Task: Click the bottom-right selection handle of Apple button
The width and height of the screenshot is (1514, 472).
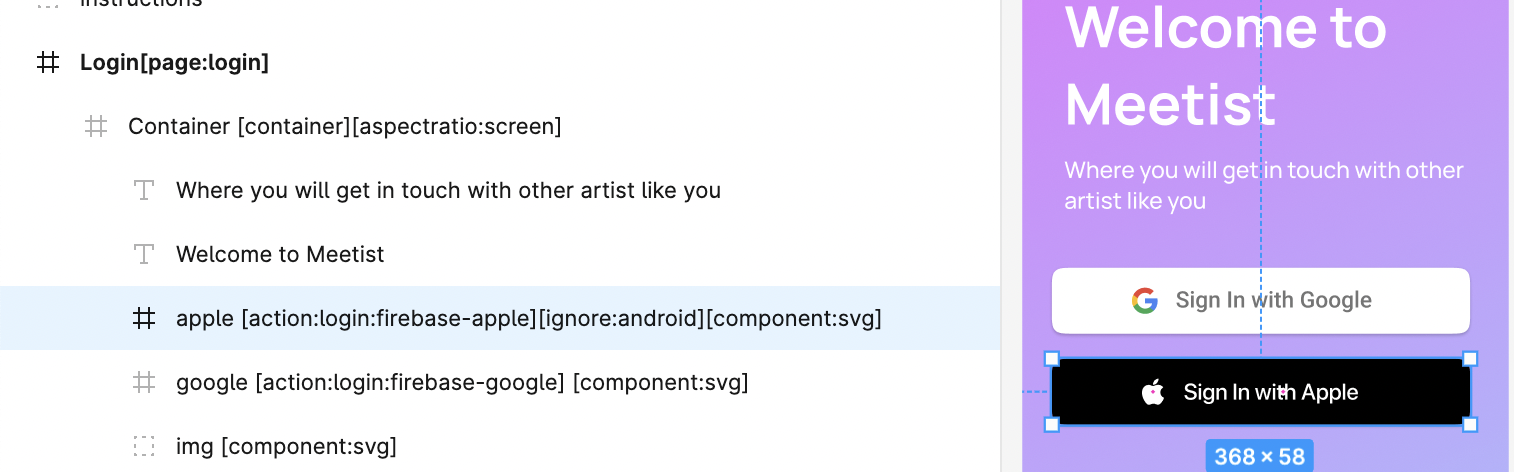Action: (x=1470, y=425)
